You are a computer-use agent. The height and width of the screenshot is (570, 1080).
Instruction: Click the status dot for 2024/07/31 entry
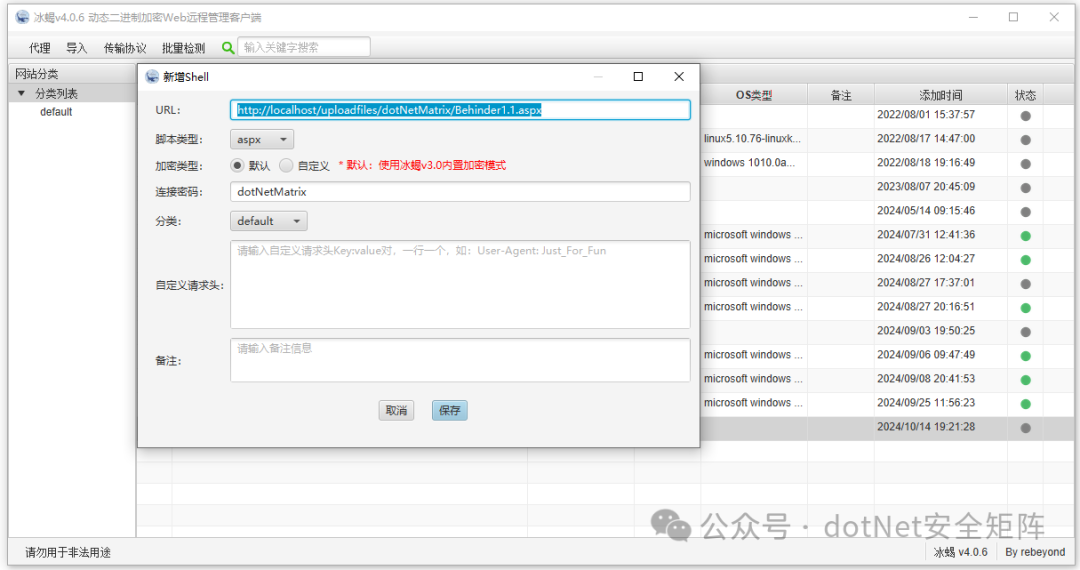pyautogui.click(x=1025, y=236)
